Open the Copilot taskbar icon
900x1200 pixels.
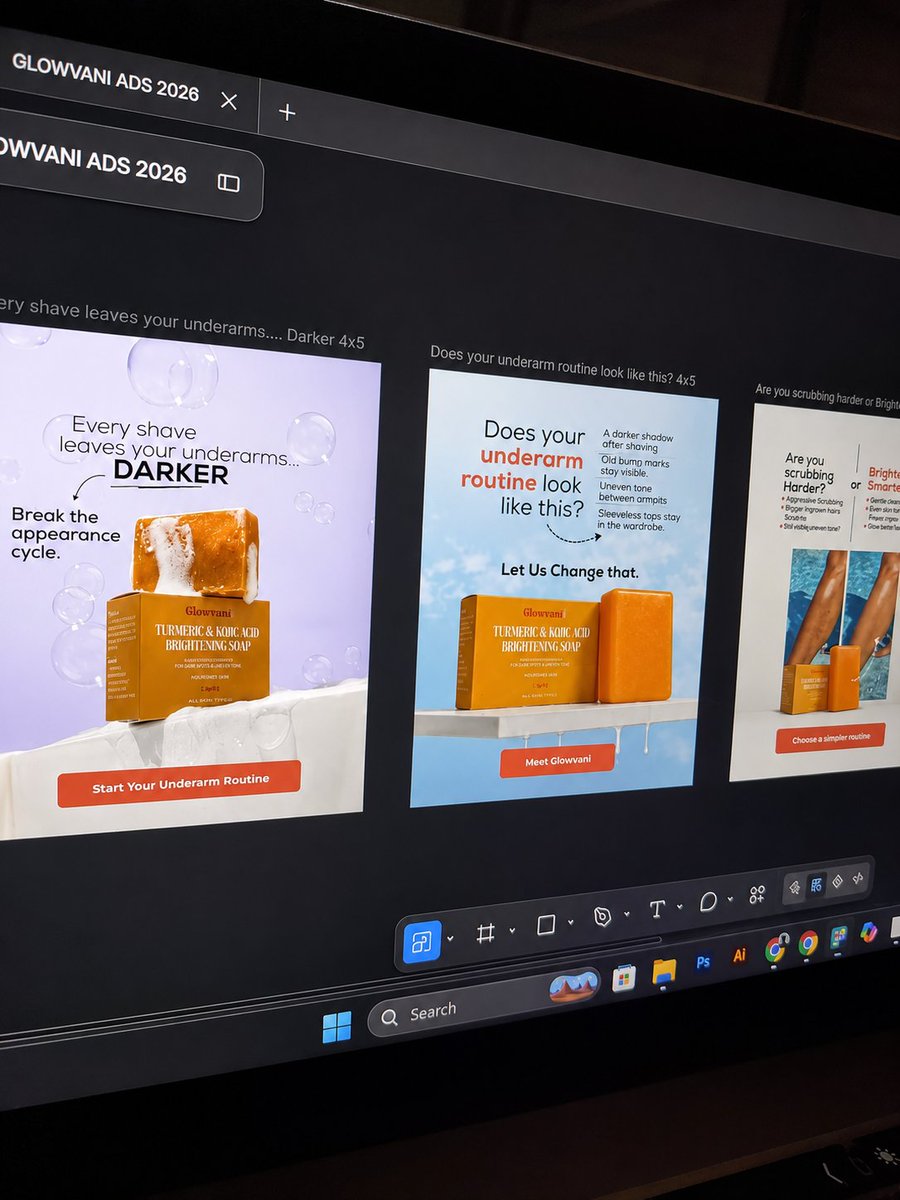(868, 931)
